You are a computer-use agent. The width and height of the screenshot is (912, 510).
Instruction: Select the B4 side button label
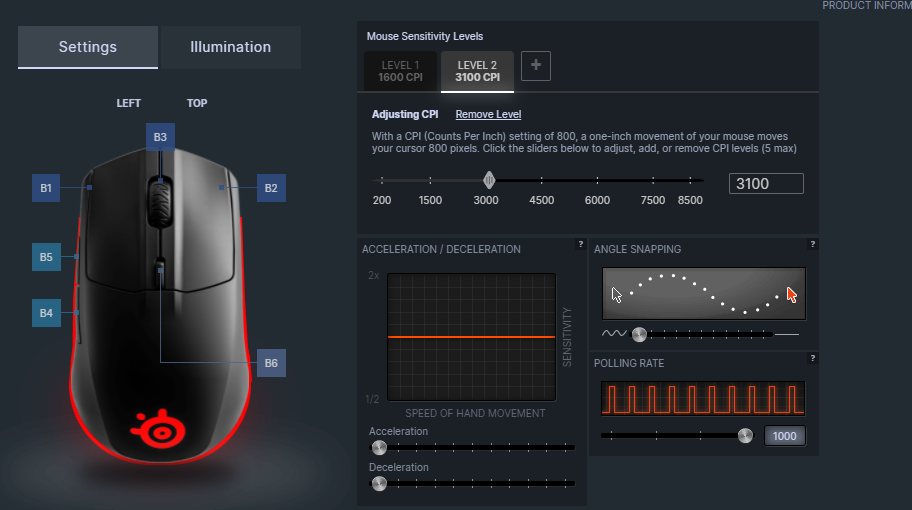pyautogui.click(x=46, y=313)
